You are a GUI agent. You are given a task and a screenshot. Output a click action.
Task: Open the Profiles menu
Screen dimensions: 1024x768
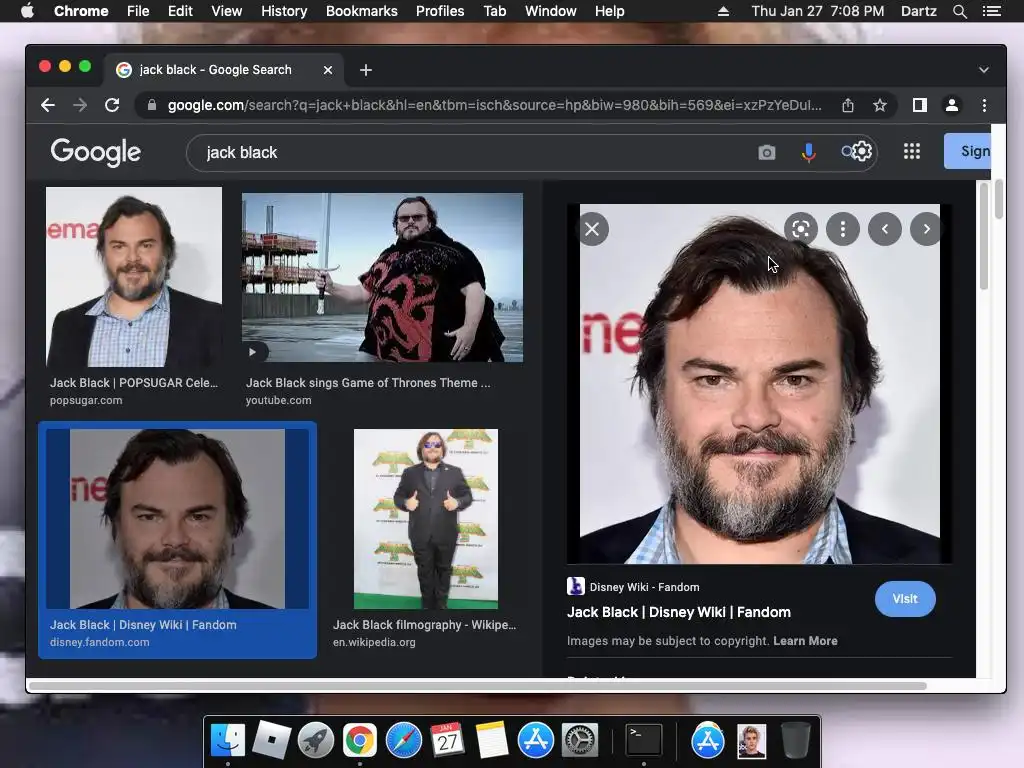[x=440, y=11]
